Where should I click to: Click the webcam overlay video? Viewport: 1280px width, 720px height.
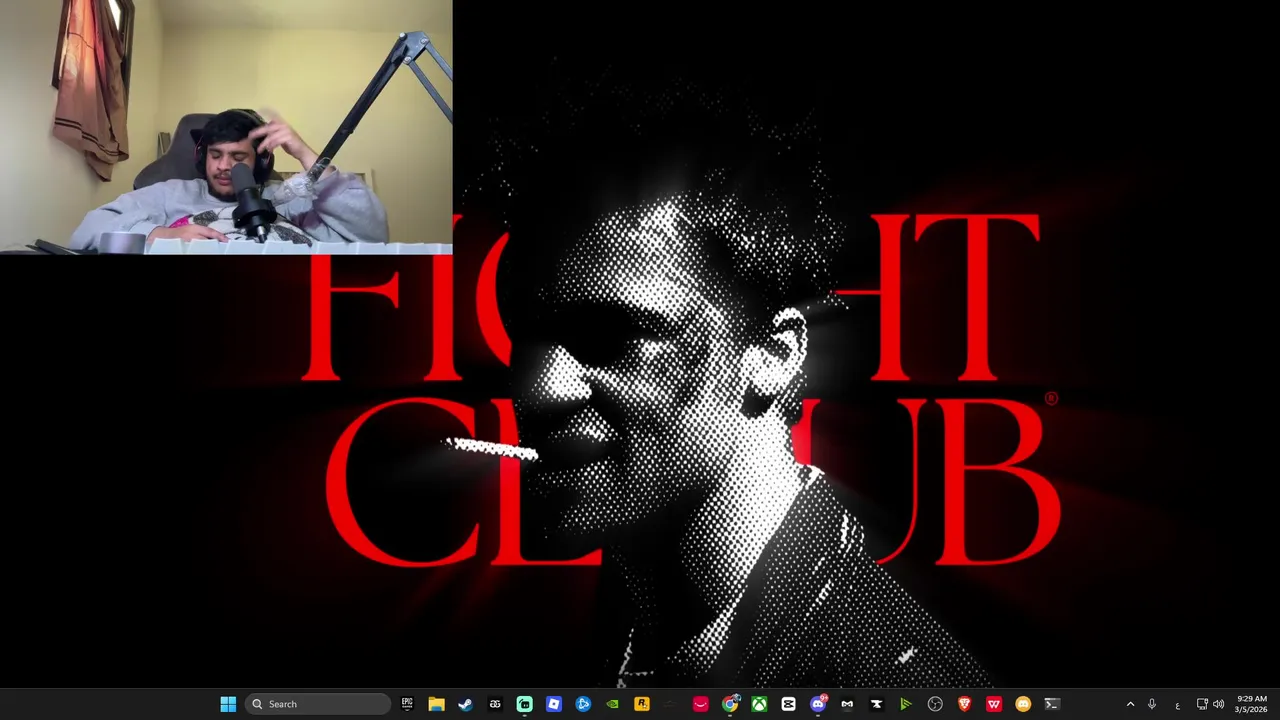(226, 127)
